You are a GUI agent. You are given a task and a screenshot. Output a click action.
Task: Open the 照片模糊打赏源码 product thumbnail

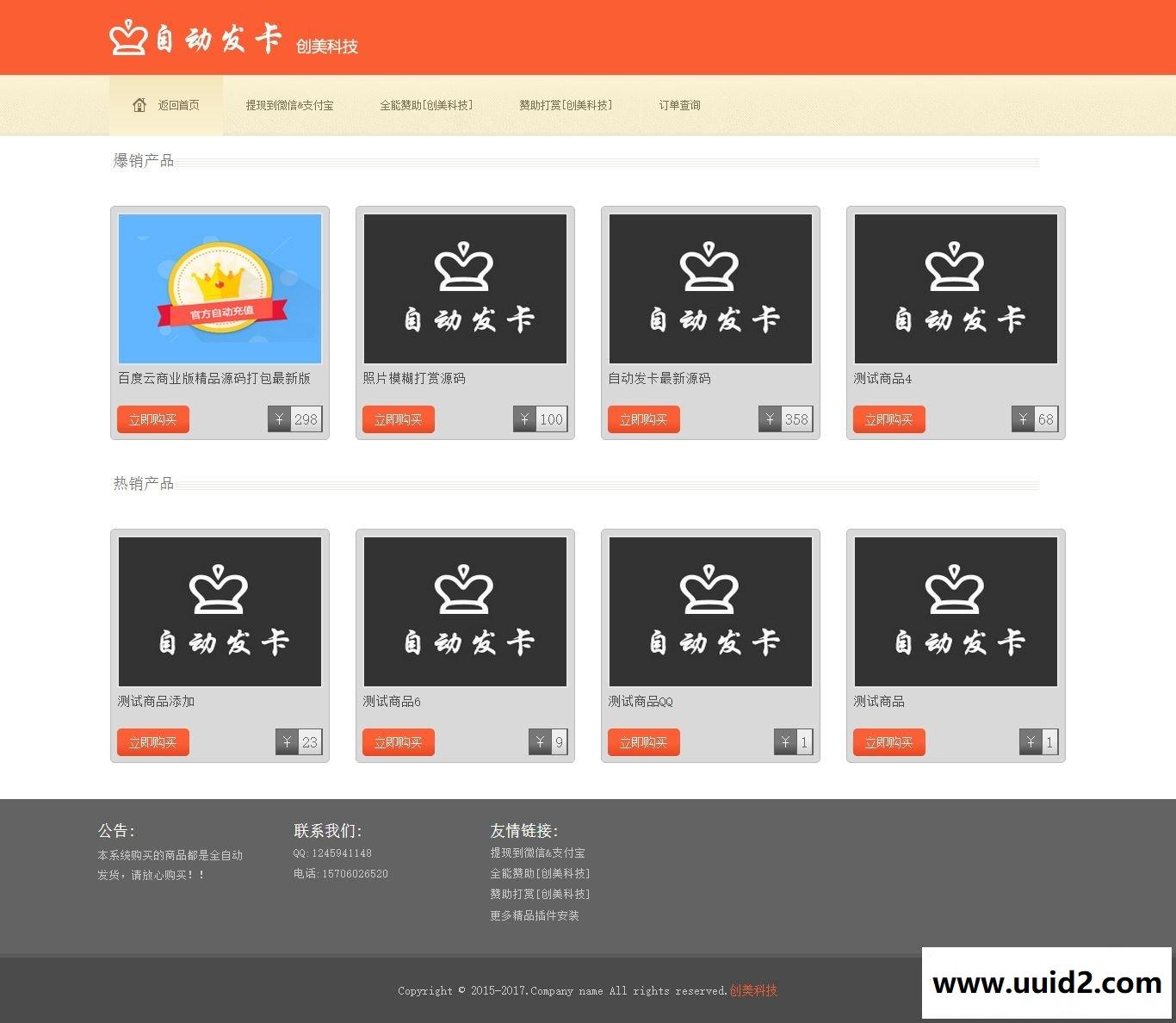point(465,288)
